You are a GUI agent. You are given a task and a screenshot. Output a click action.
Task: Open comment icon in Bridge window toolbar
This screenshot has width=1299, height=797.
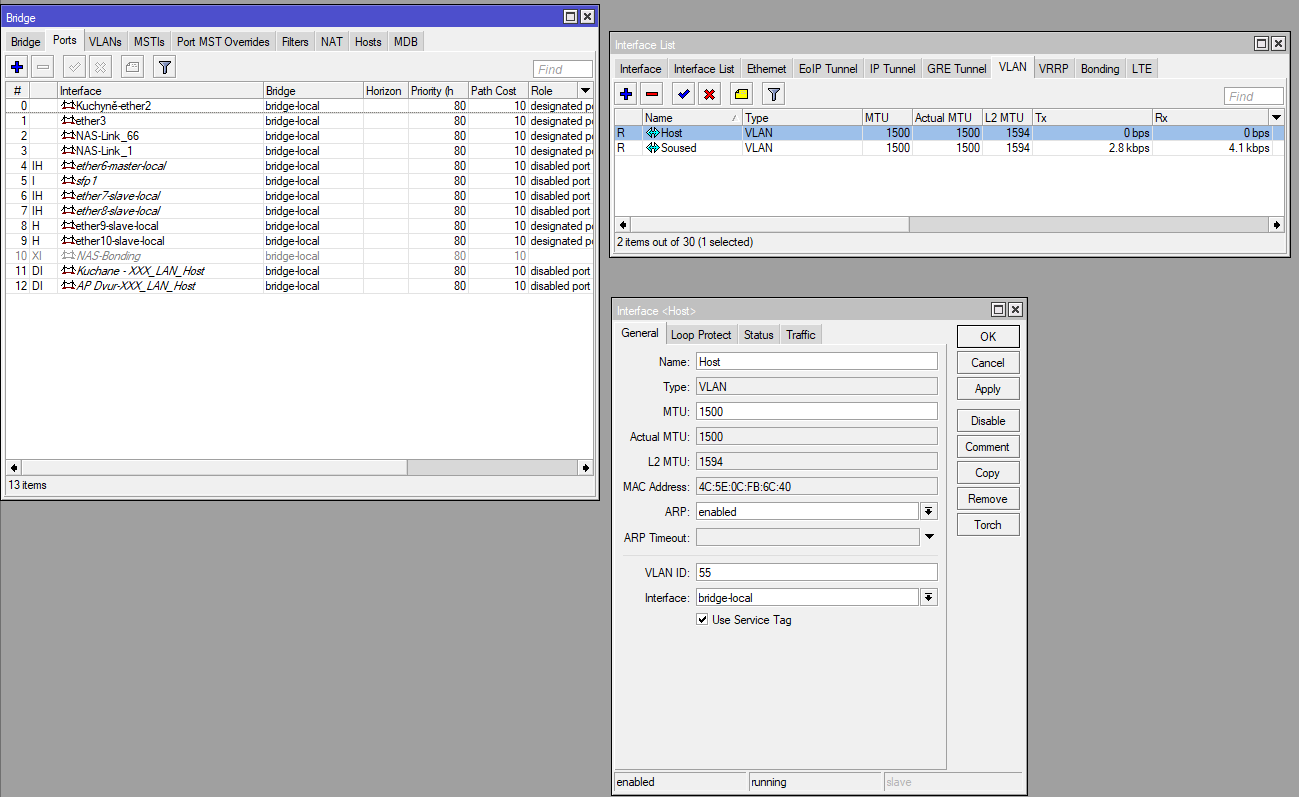pos(132,67)
